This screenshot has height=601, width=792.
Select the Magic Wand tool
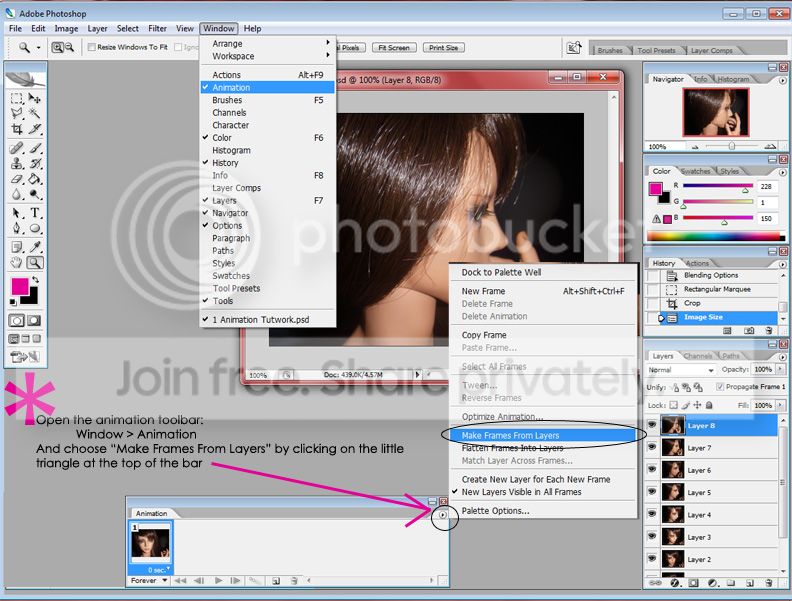(34, 114)
